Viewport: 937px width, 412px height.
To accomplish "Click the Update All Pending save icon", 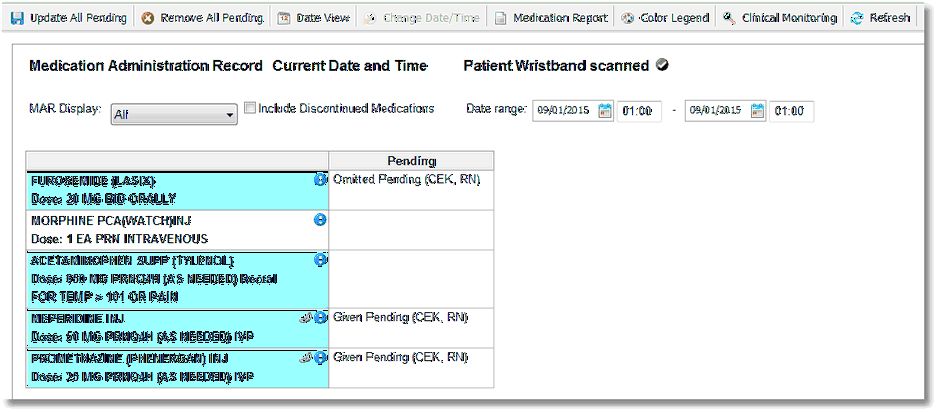I will click(18, 19).
